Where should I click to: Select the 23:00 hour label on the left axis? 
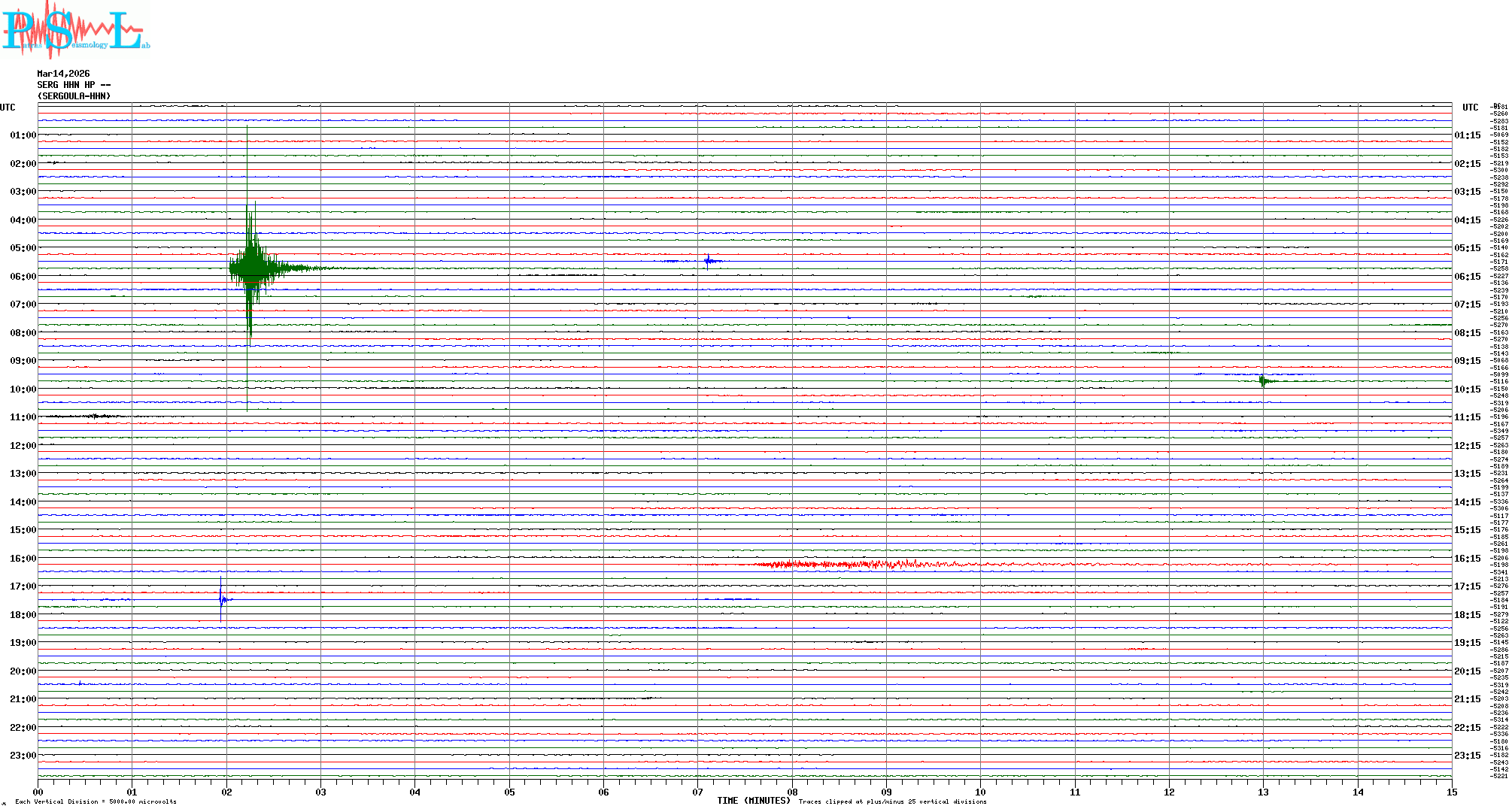pos(23,756)
